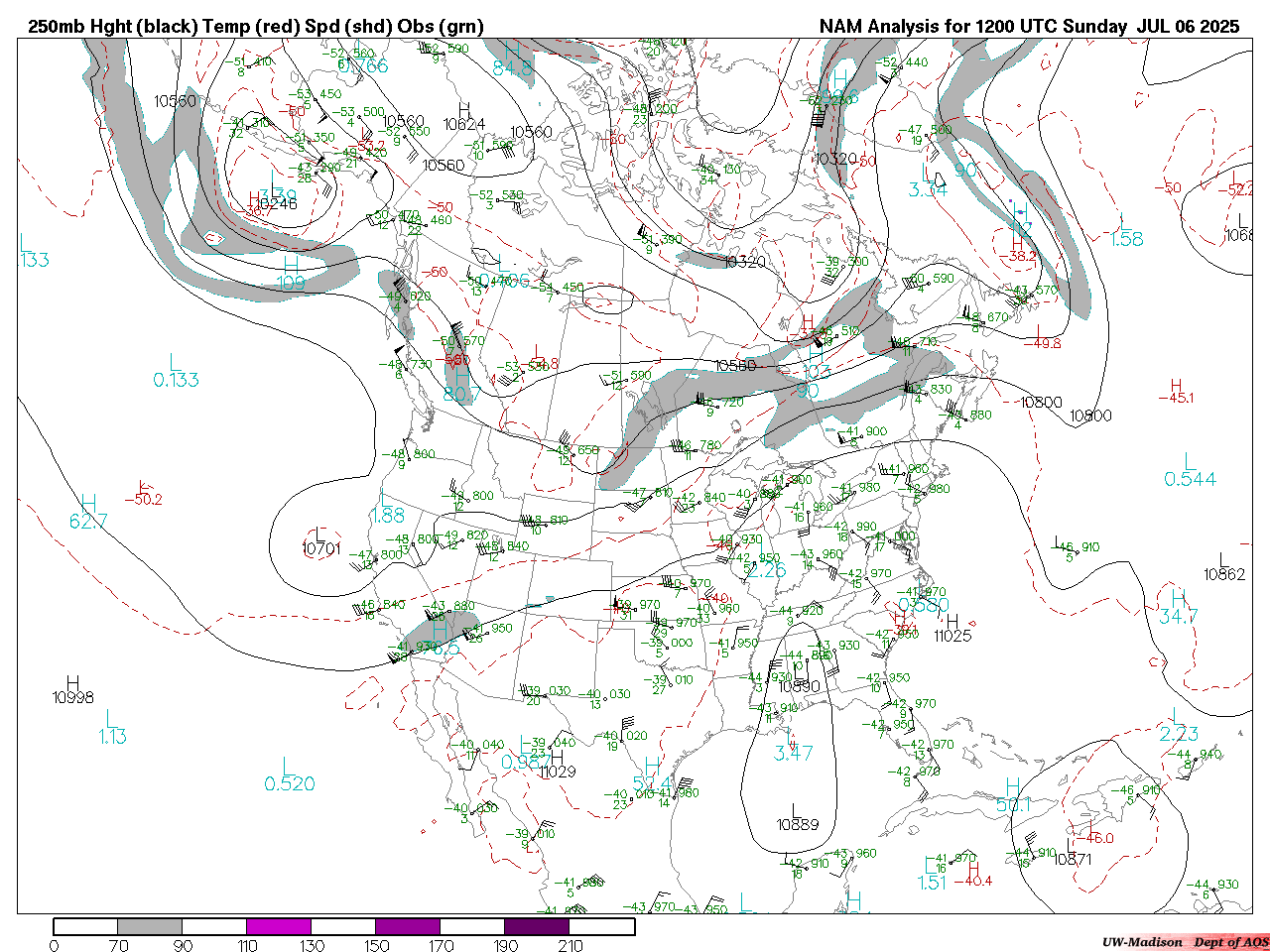1270x952 pixels.
Task: Click the "10862" height low label
Action: 1224,574
